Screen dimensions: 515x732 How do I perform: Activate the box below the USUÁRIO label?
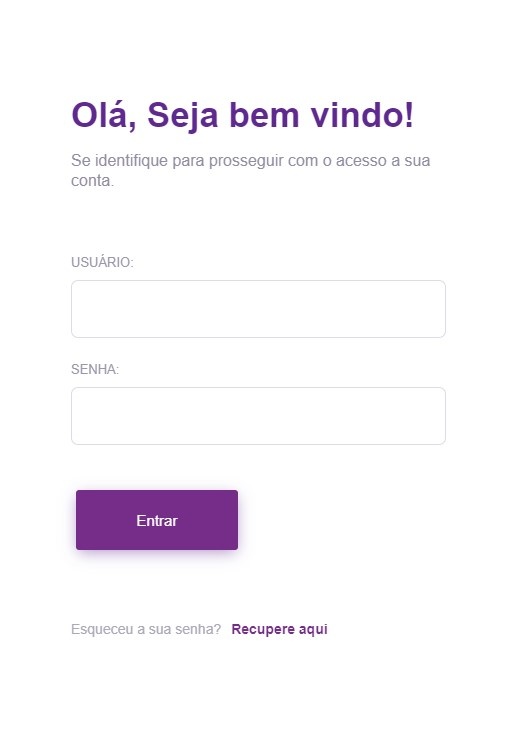coord(258,309)
